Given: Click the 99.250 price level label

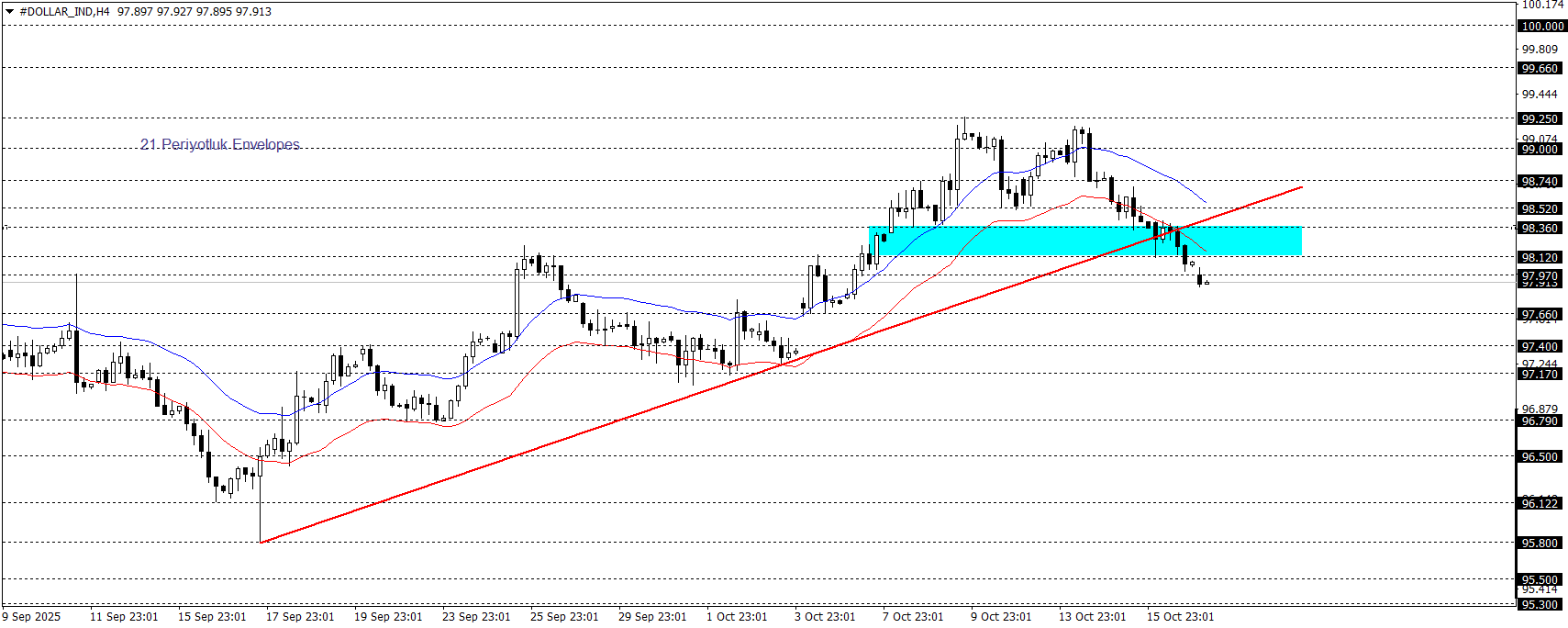Looking at the screenshot, I should point(1540,118).
